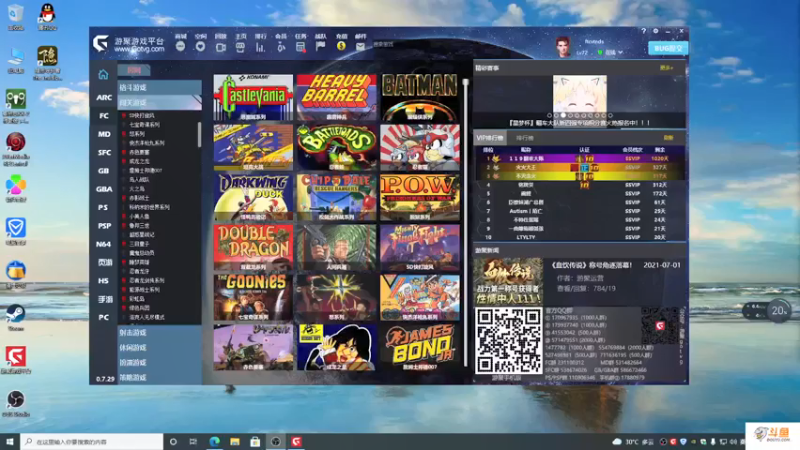Switch to the 排行榜 tab
The image size is (800, 450).
(x=524, y=138)
